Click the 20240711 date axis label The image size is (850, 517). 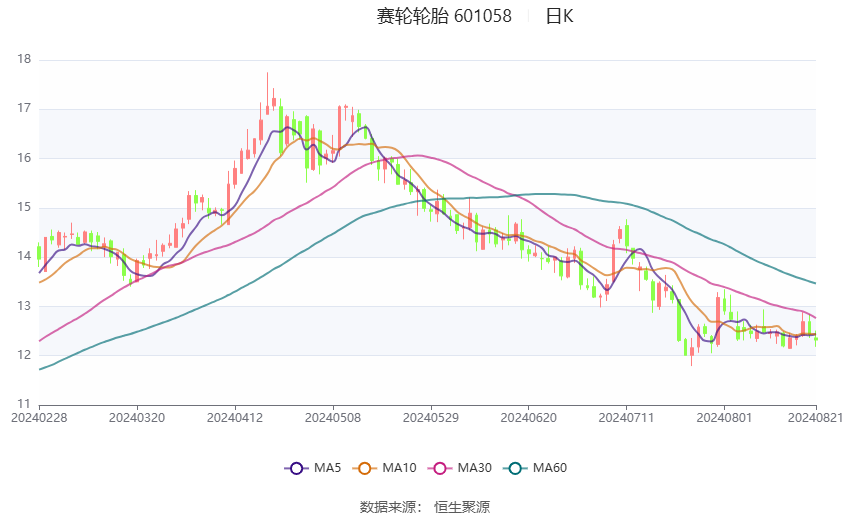tap(625, 416)
